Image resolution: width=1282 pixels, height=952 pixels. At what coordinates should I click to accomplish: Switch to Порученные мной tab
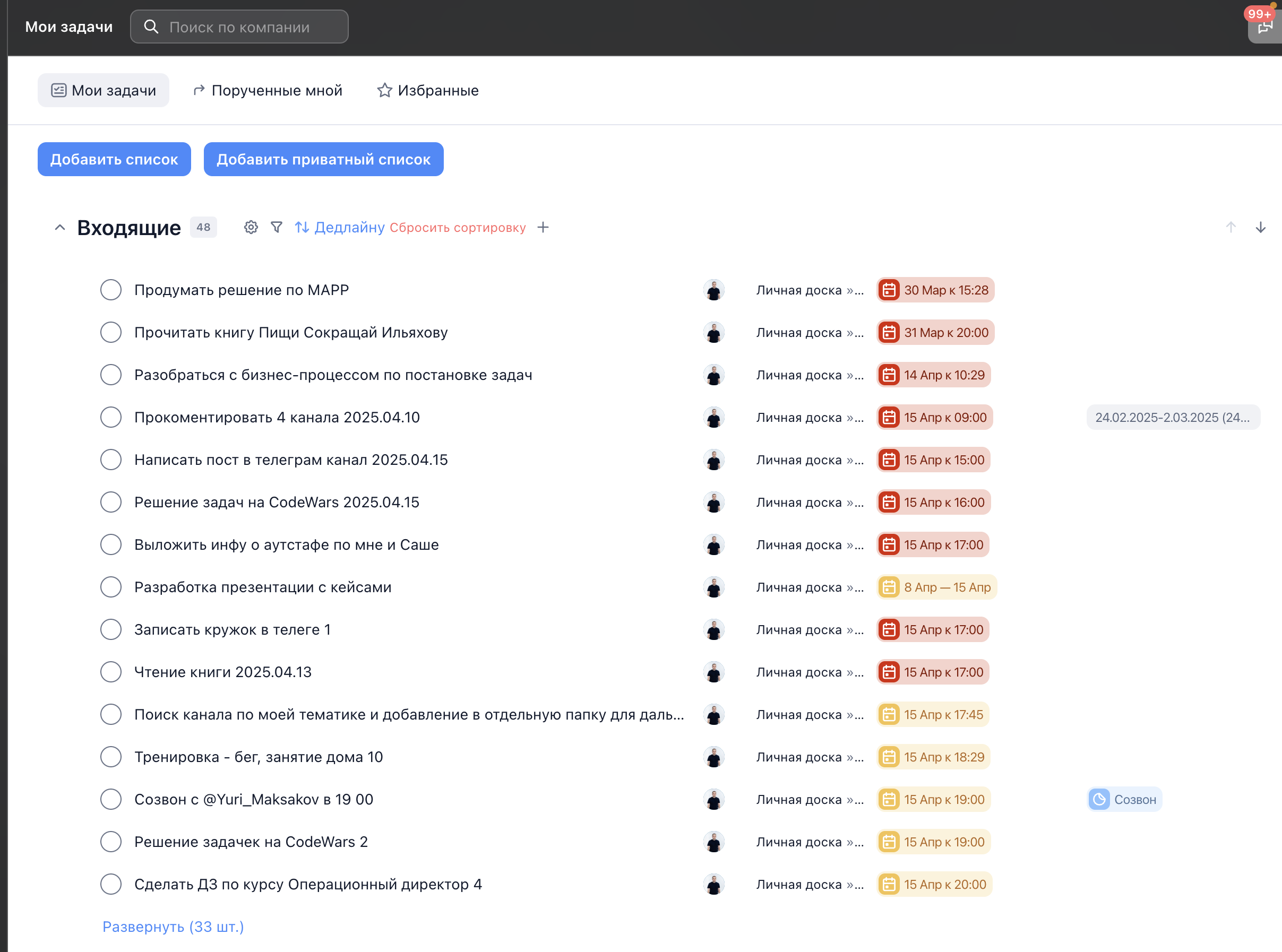[x=268, y=90]
